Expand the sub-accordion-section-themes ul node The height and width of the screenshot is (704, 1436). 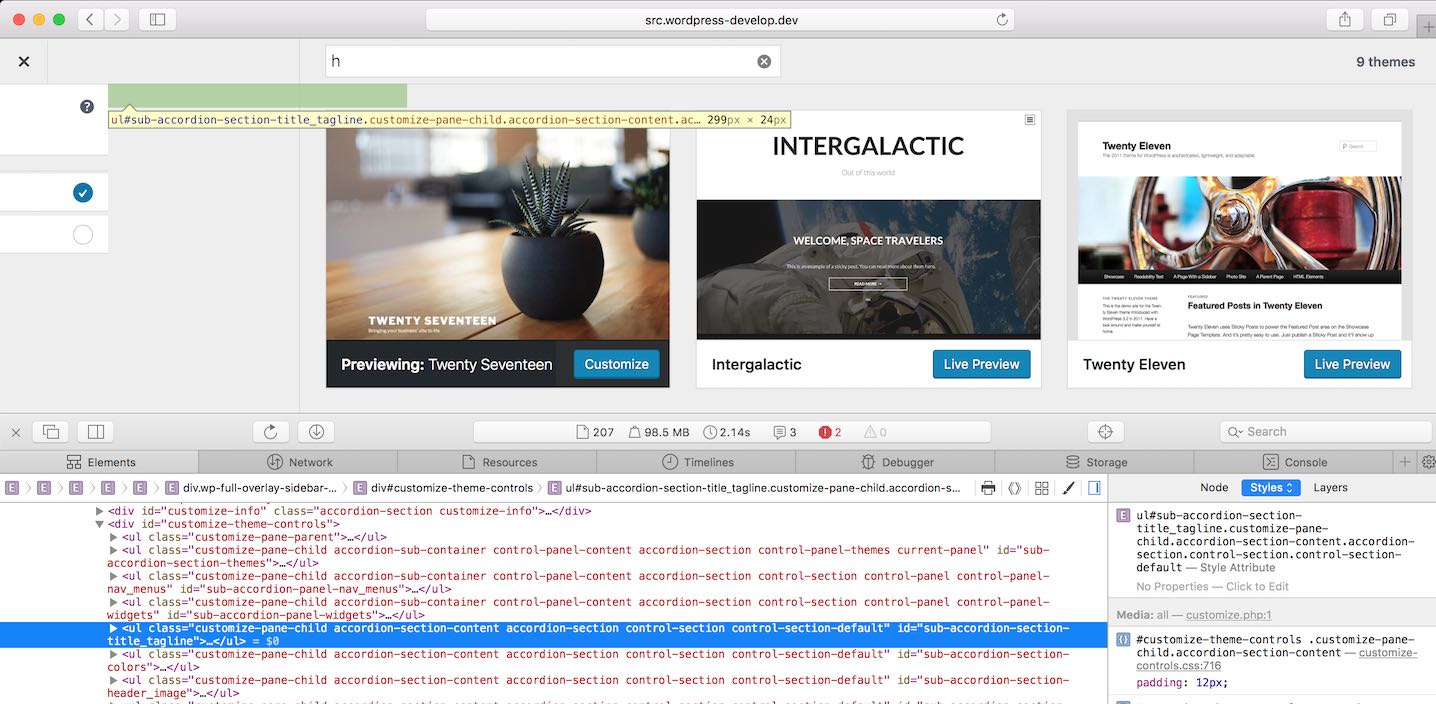[114, 550]
